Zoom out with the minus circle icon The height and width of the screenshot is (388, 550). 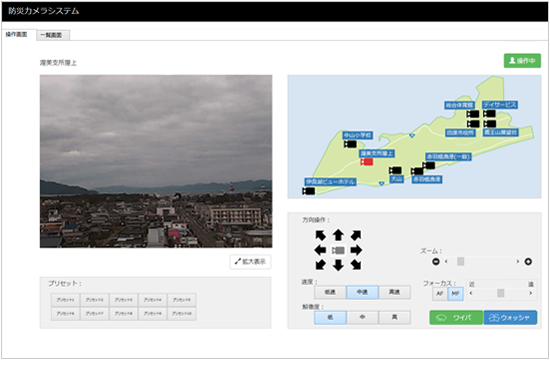(436, 261)
